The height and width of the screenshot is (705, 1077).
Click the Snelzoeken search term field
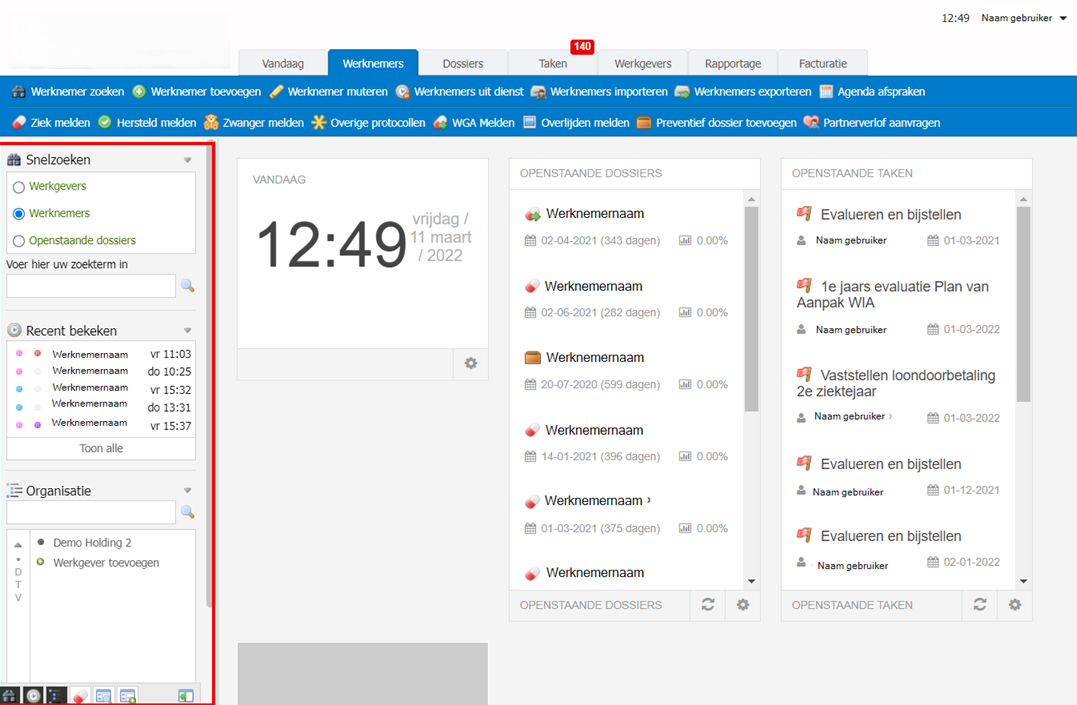[91, 286]
